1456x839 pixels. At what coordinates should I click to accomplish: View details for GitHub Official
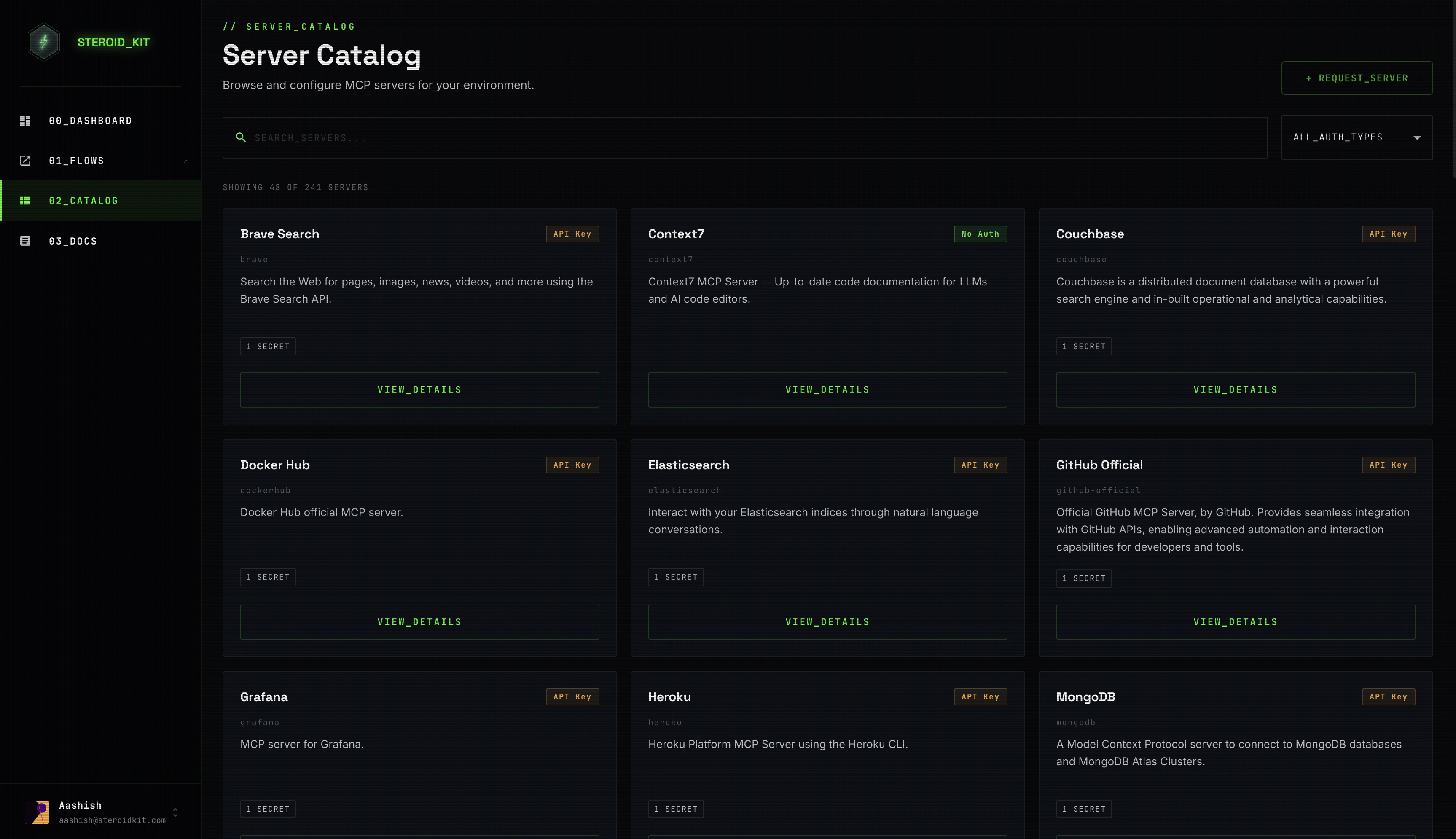1236,622
